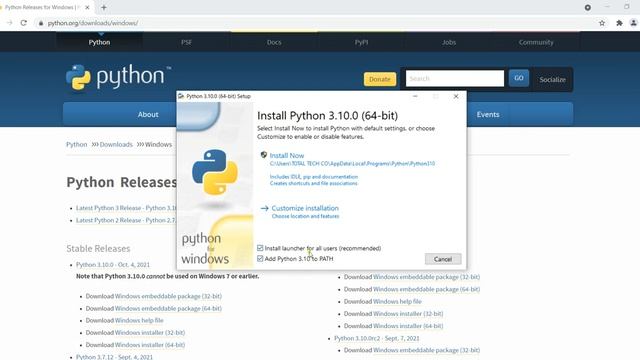
Task: Open the Windows breadcrumb link
Action: pos(158,144)
